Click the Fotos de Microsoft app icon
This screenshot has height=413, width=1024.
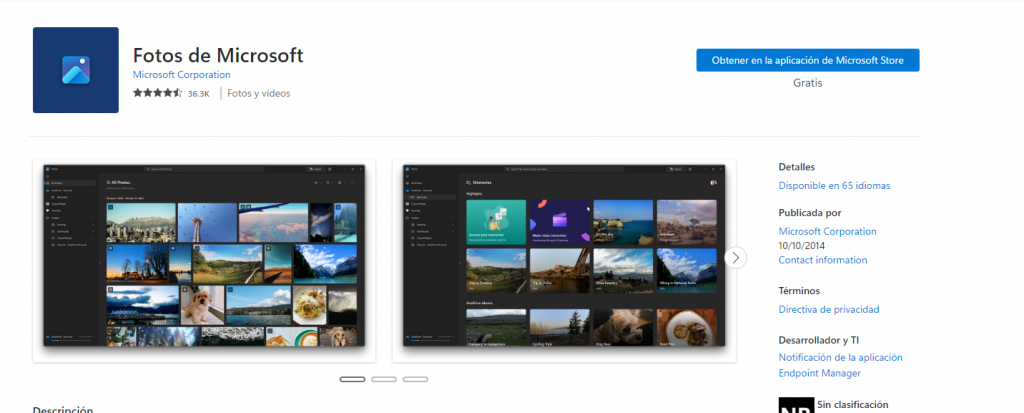76,70
